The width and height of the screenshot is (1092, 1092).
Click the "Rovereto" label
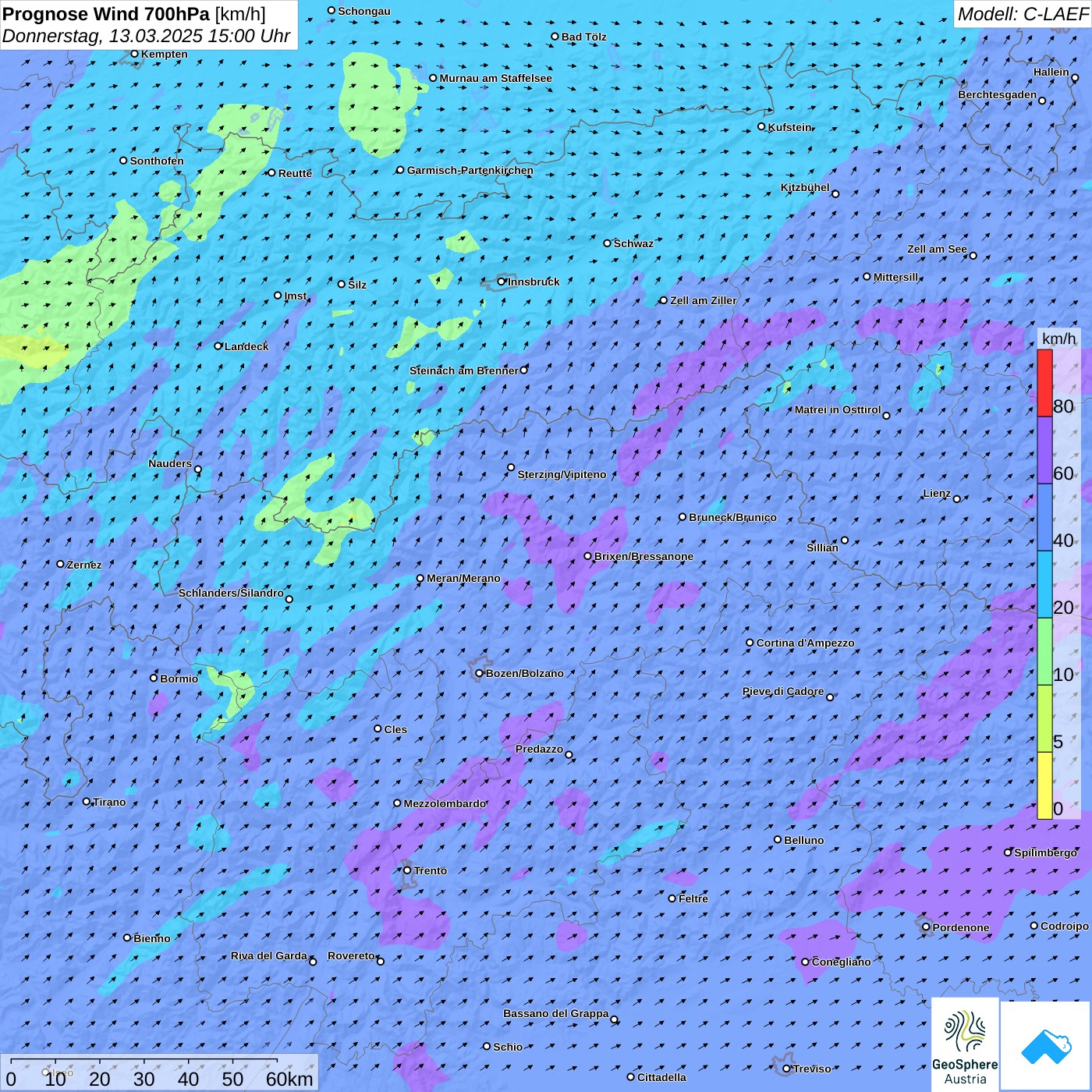coord(352,955)
